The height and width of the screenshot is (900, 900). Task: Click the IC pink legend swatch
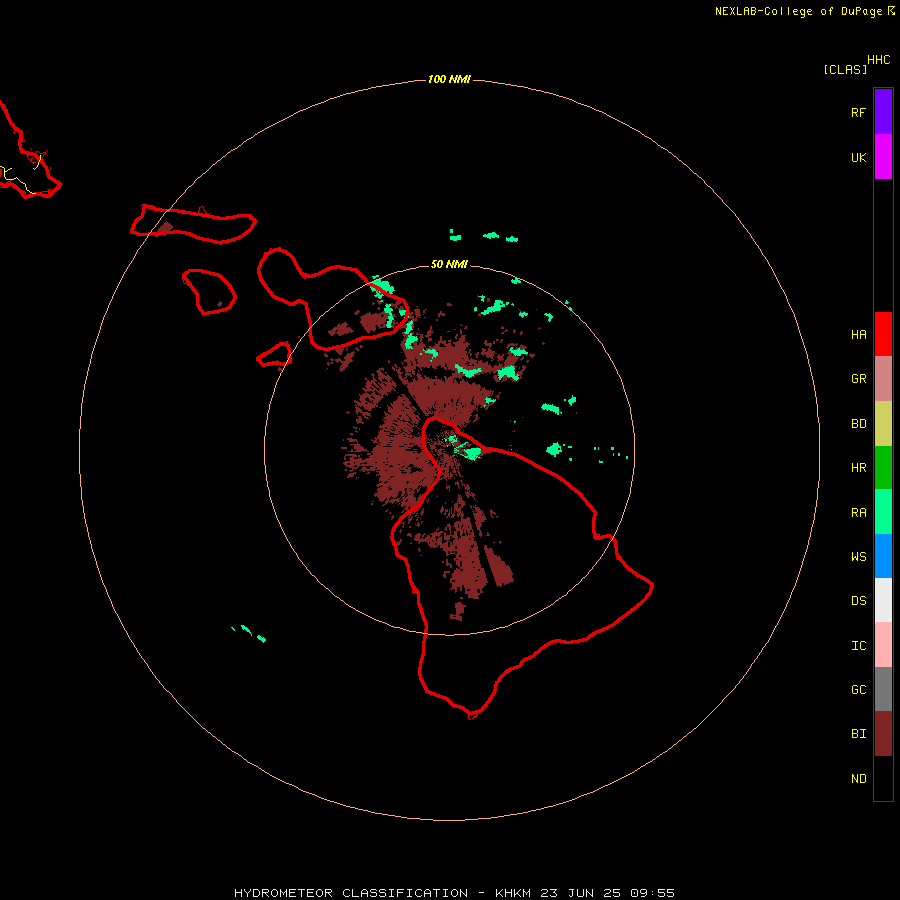pyautogui.click(x=883, y=645)
